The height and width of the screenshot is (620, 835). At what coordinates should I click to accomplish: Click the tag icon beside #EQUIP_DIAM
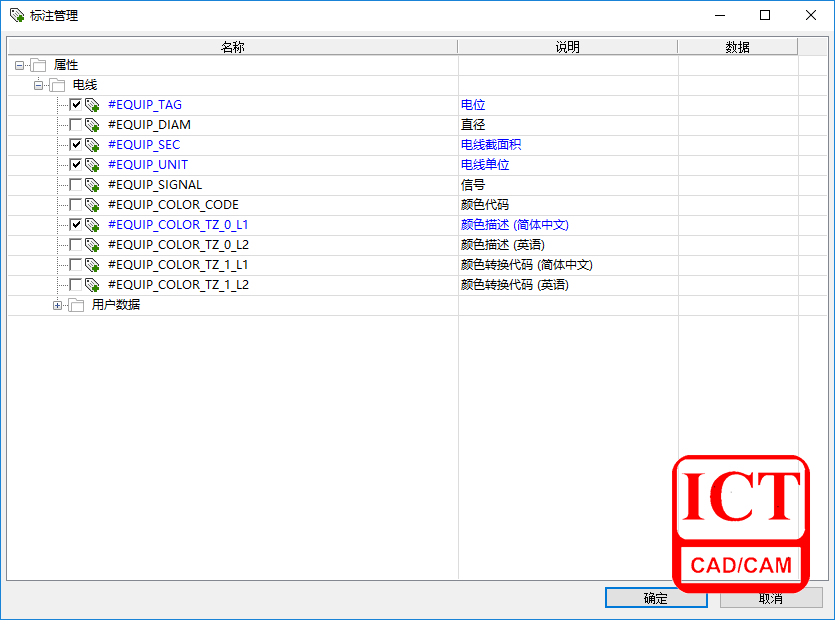pyautogui.click(x=92, y=125)
